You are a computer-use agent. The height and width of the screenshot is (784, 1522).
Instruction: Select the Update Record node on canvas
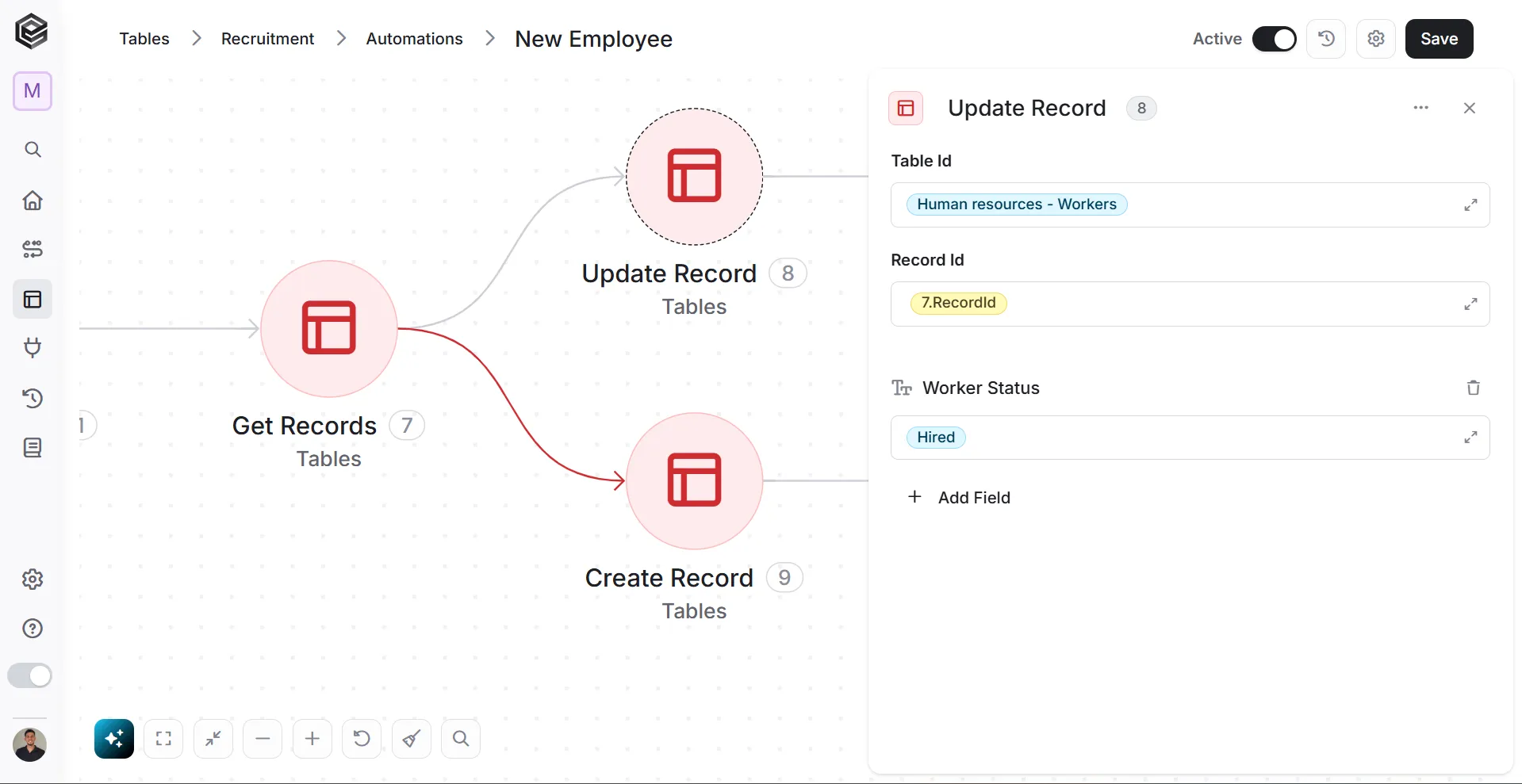pos(695,177)
